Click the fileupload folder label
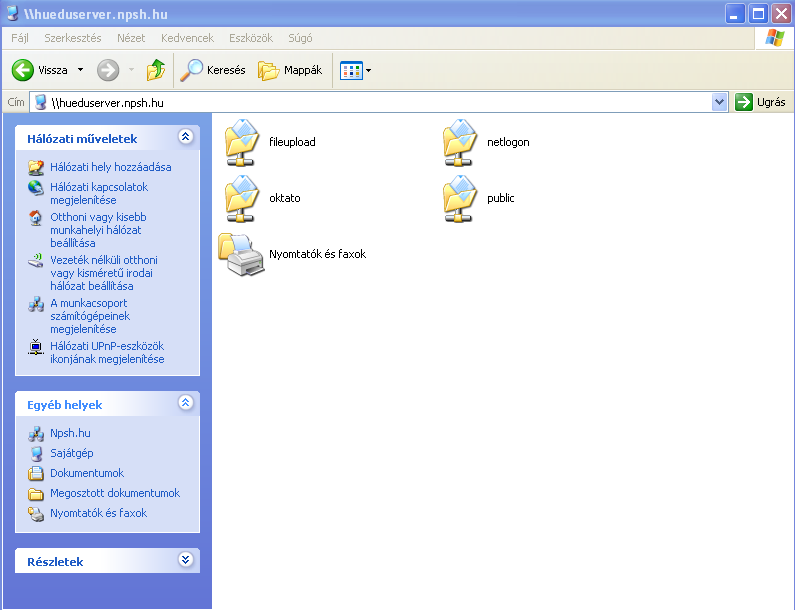Screen dimensions: 795x610 (x=292, y=142)
